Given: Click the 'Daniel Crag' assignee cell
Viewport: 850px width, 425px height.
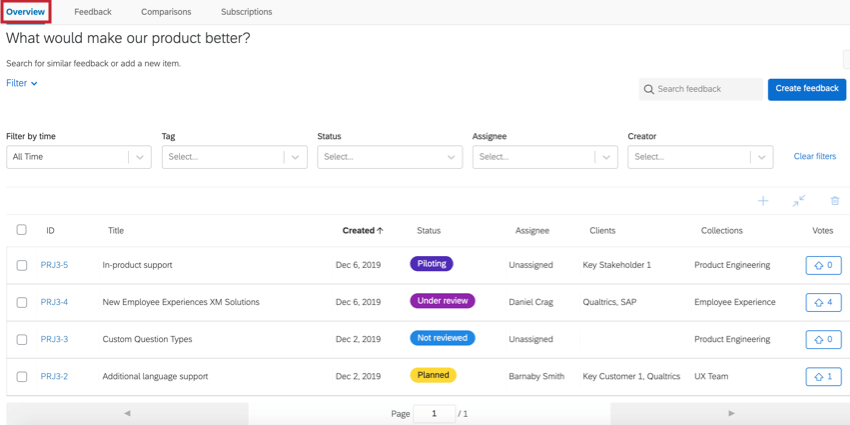Looking at the screenshot, I should (x=531, y=302).
